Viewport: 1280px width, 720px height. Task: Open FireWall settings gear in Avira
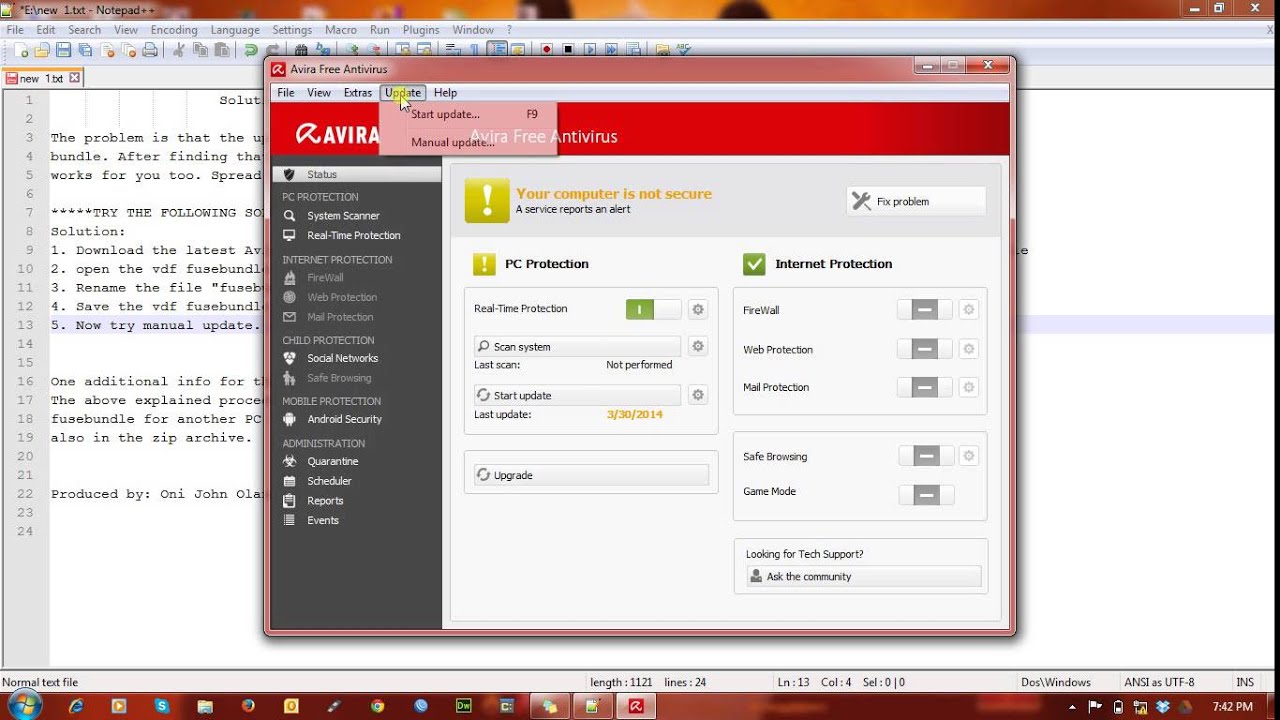pyautogui.click(x=968, y=310)
